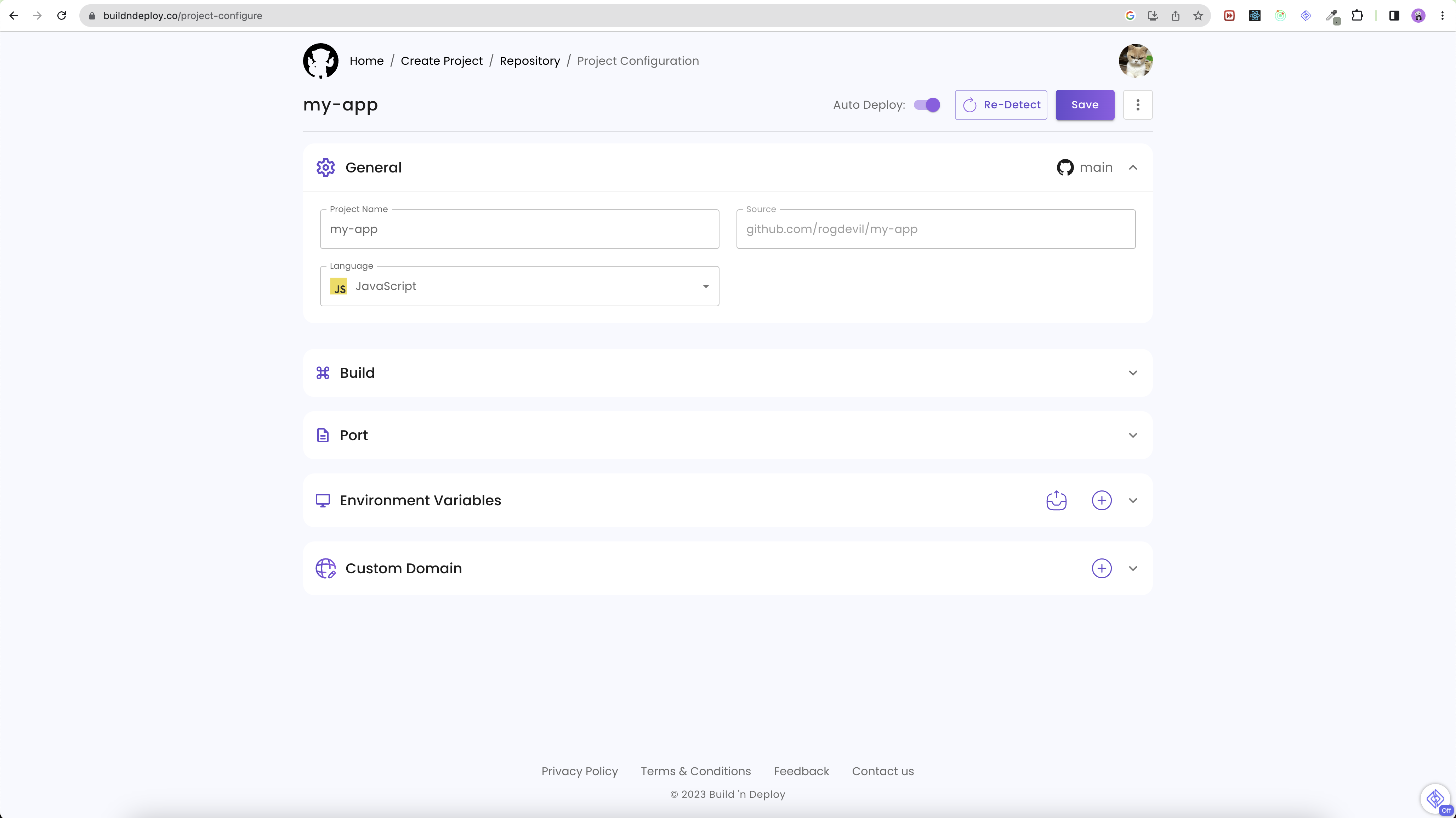Click the user avatar profile picture
The image size is (1456, 818).
click(x=1135, y=61)
